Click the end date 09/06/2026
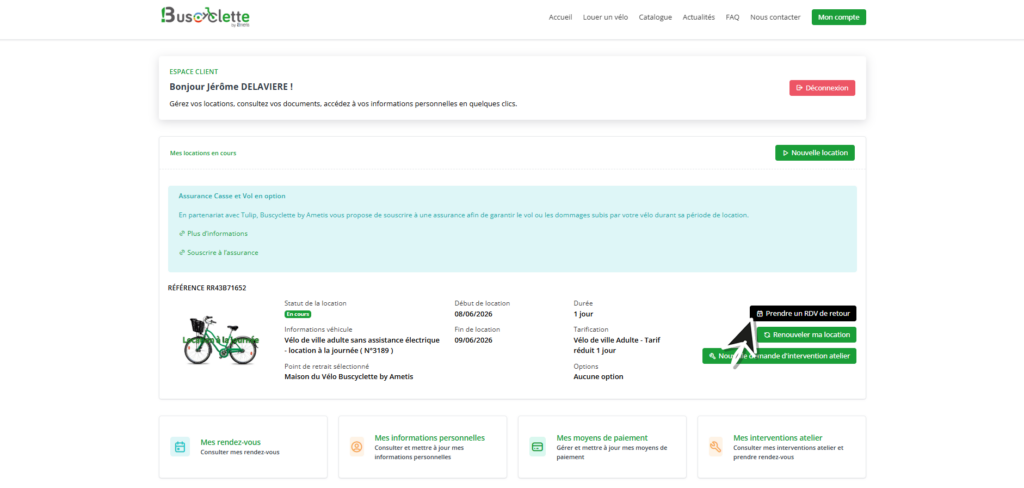 point(473,340)
